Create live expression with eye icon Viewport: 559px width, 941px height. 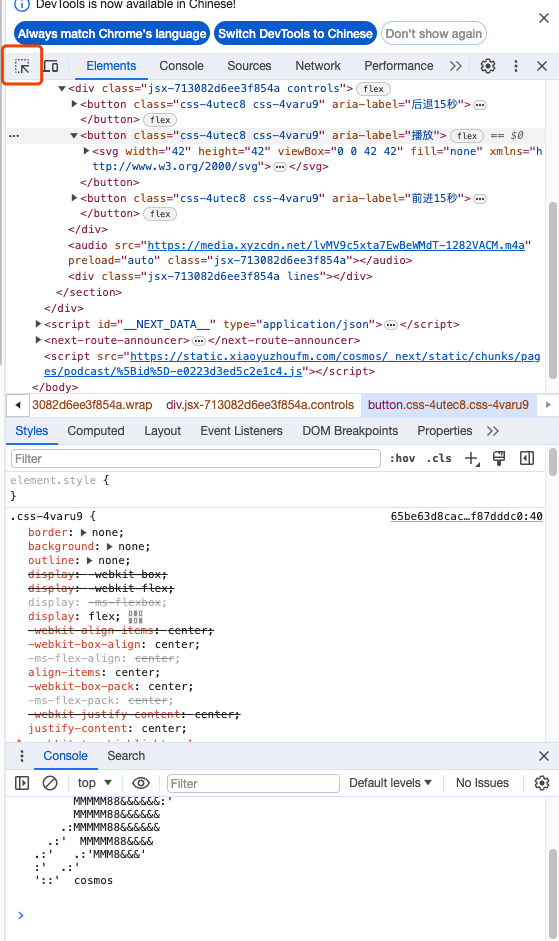141,783
